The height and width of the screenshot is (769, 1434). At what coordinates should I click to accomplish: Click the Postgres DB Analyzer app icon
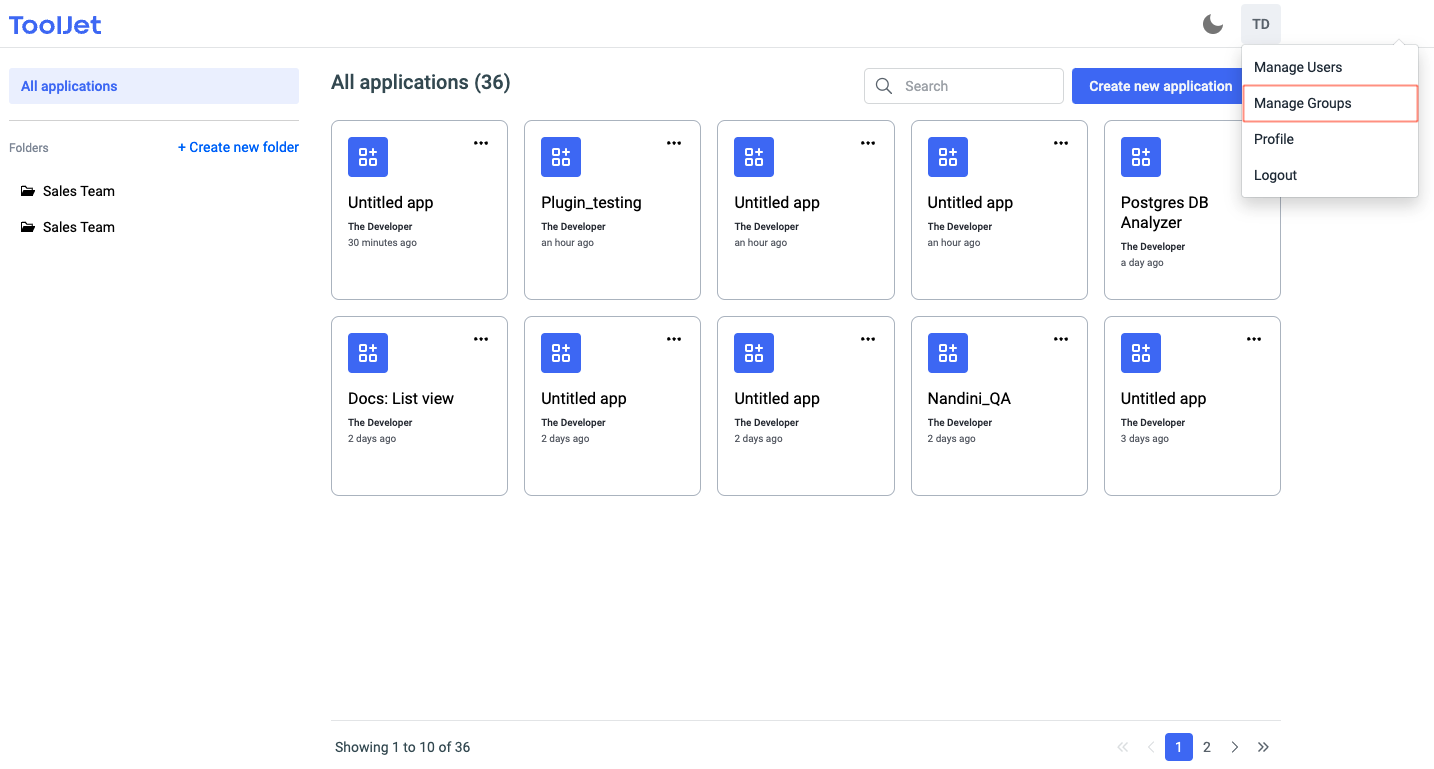pyautogui.click(x=1140, y=157)
